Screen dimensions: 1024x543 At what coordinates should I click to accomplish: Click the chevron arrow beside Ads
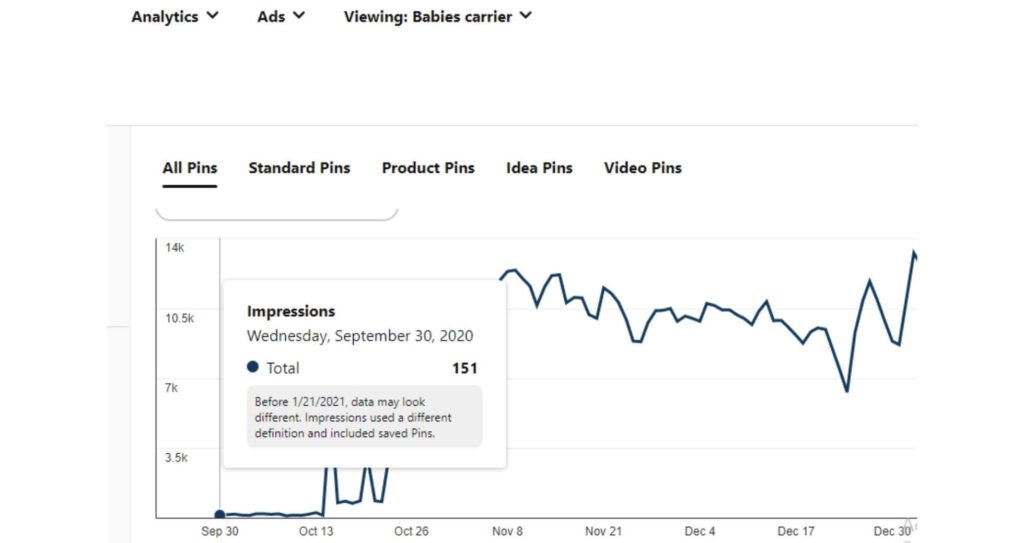[299, 16]
